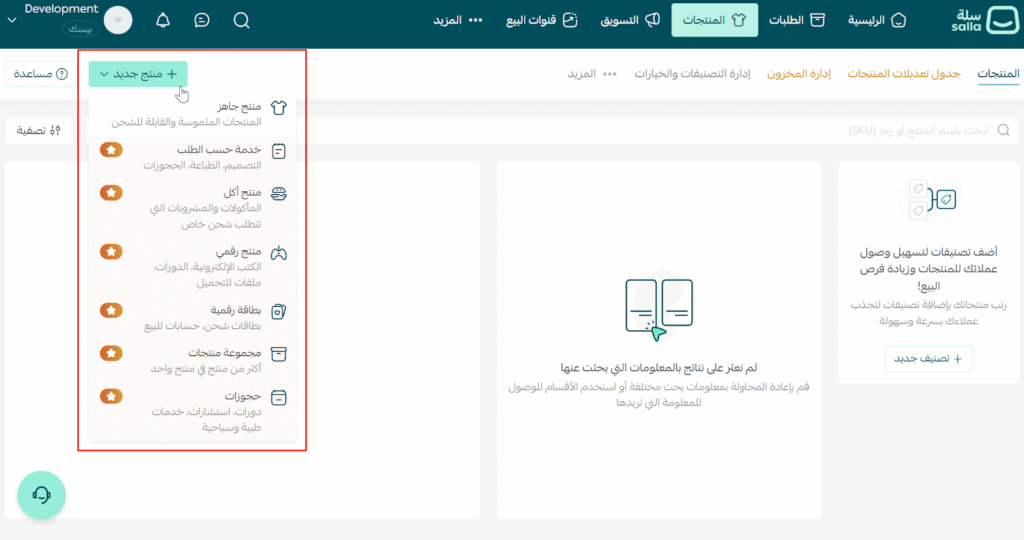Select the ready product t-shirt icon
Viewport: 1024px width, 540px height.
280,109
